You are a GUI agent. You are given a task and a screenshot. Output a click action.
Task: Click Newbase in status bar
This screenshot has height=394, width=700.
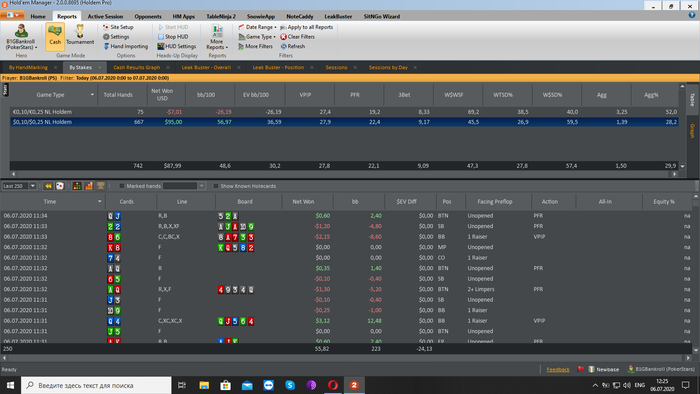tap(604, 369)
